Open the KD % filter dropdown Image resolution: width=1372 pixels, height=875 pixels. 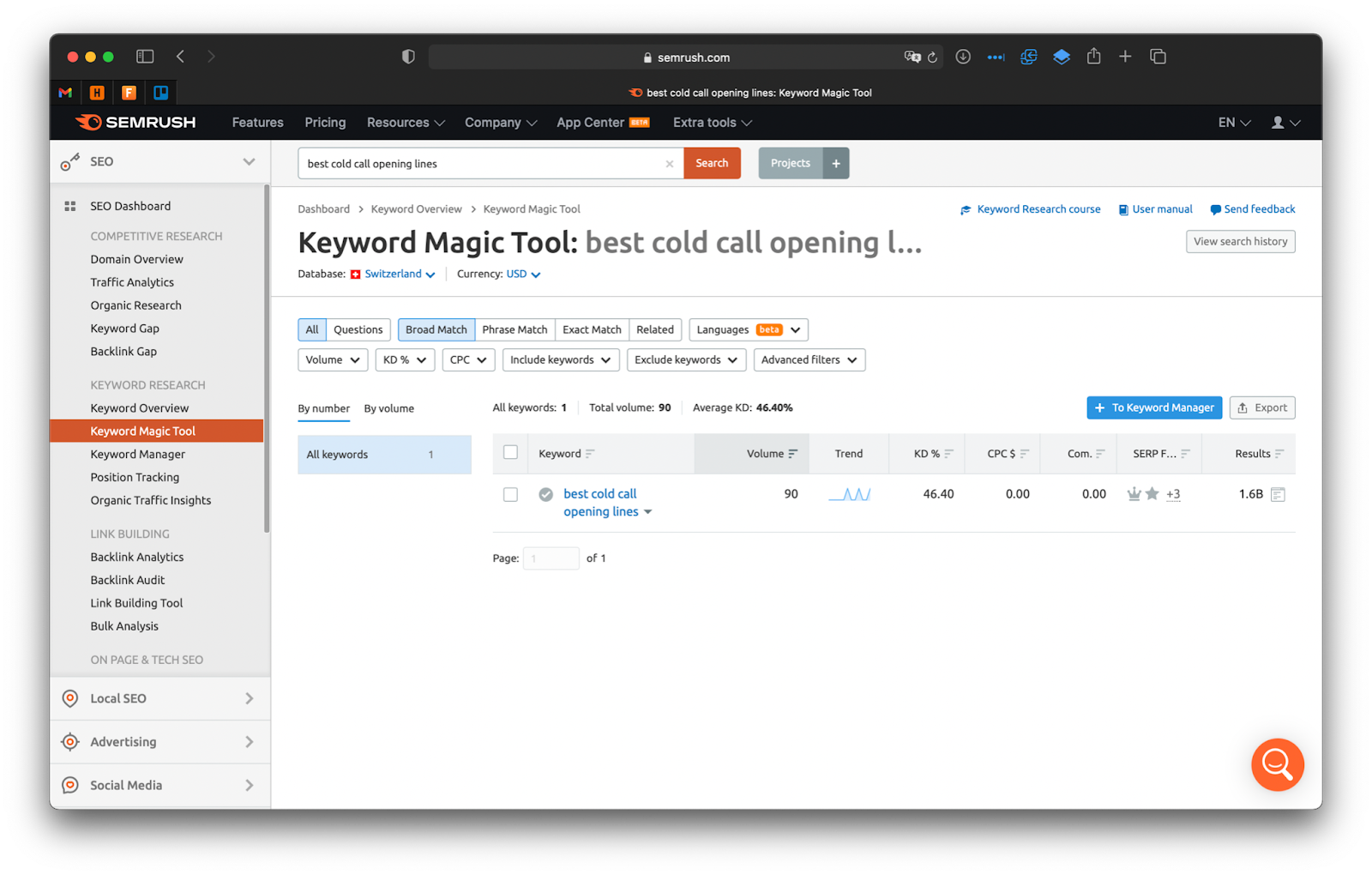point(405,359)
